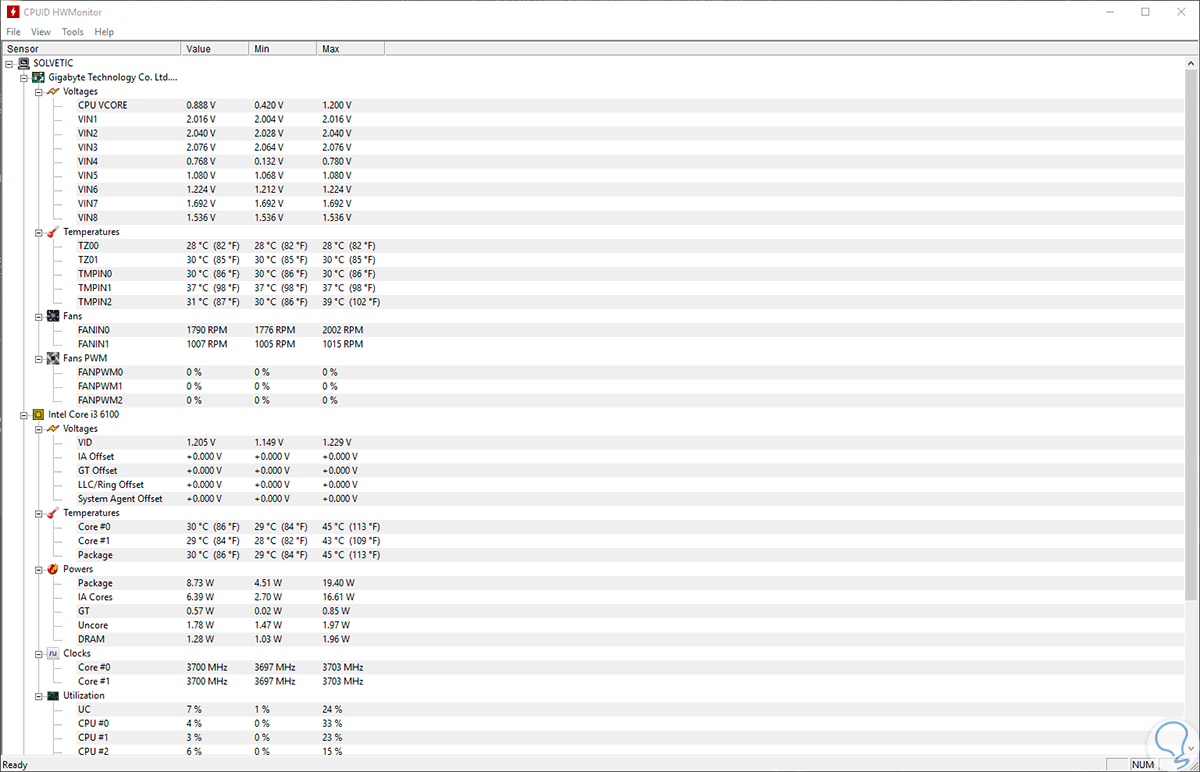Screen dimensions: 1200x772
Task: Click the Fans icon next to FANIN rows
Action: click(53, 316)
